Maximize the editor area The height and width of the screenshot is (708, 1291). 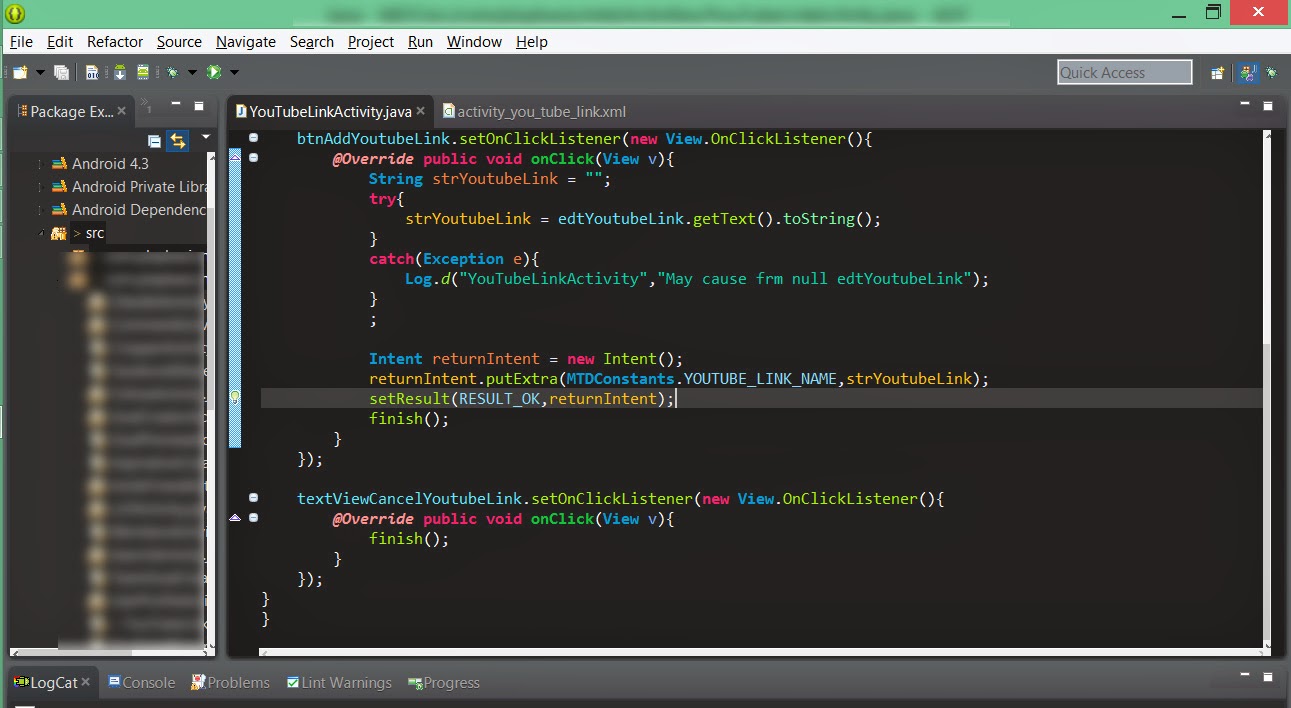point(1268,105)
